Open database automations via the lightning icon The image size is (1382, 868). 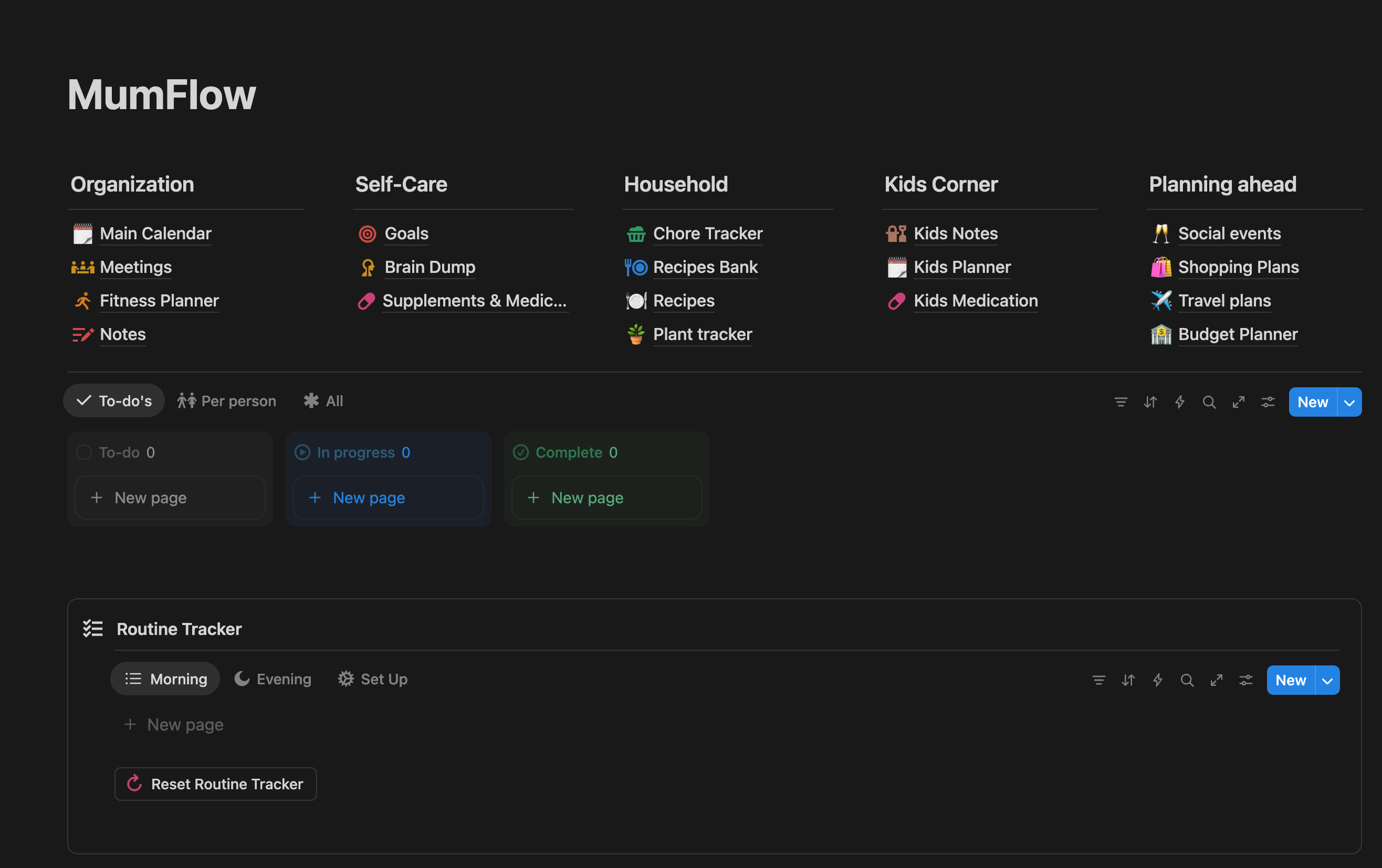[x=1180, y=401]
